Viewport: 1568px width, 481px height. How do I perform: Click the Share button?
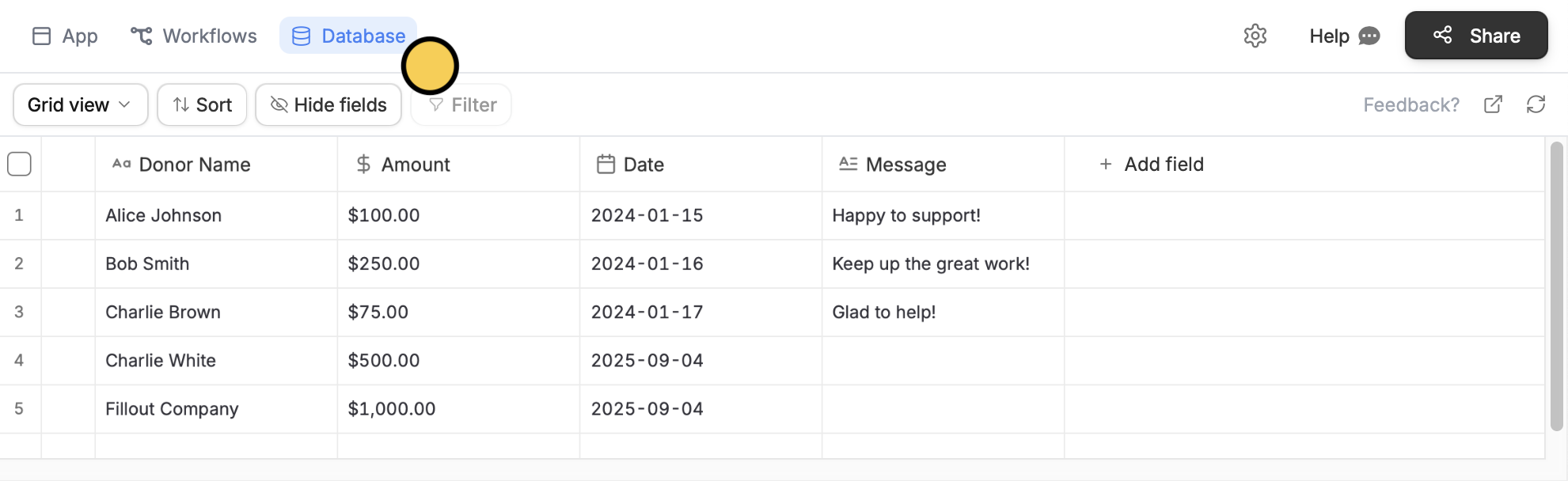coord(1475,36)
